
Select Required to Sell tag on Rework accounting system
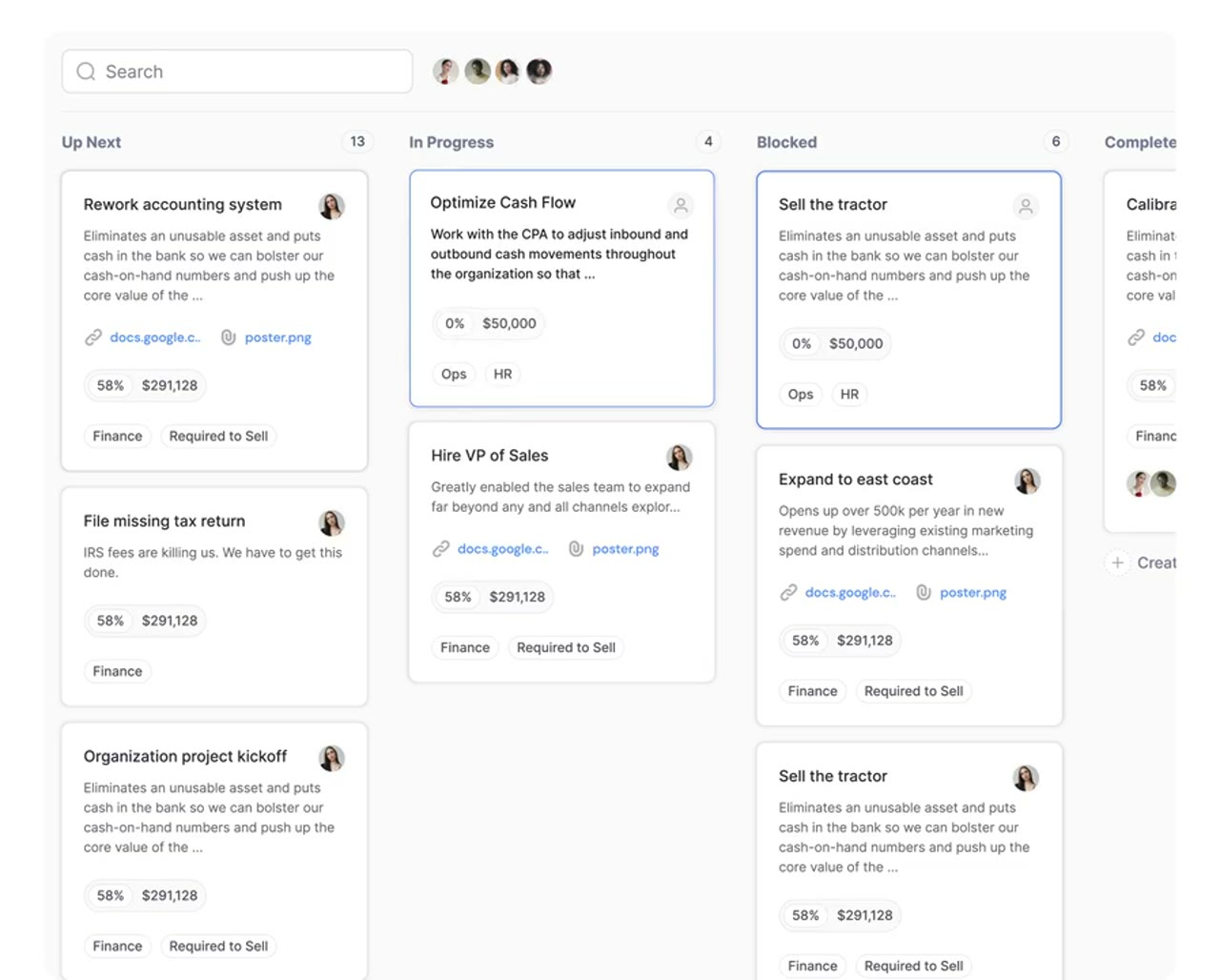pyautogui.click(x=218, y=436)
